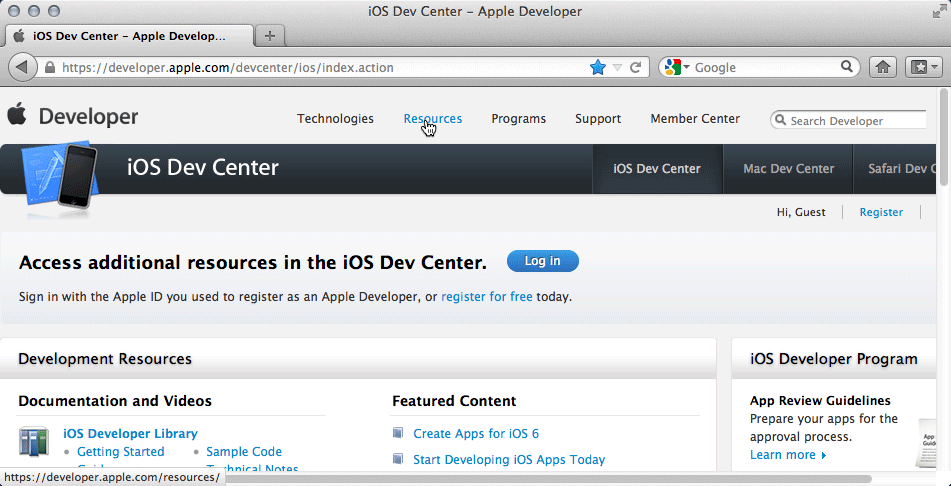Click the iOS Dev Center iPhone blueprint icon

59,176
